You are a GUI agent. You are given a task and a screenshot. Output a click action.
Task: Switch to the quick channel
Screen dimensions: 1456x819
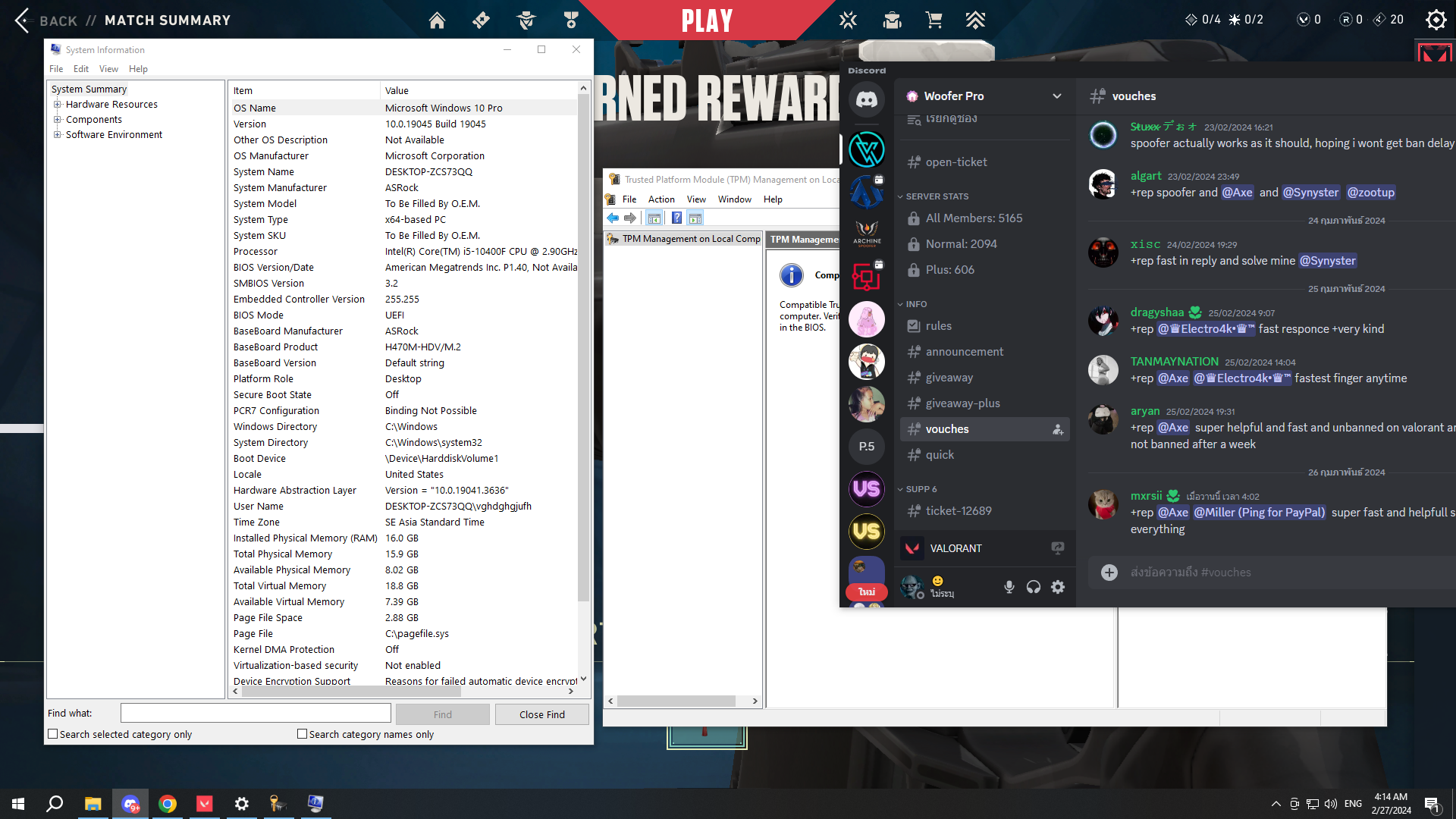point(984,455)
